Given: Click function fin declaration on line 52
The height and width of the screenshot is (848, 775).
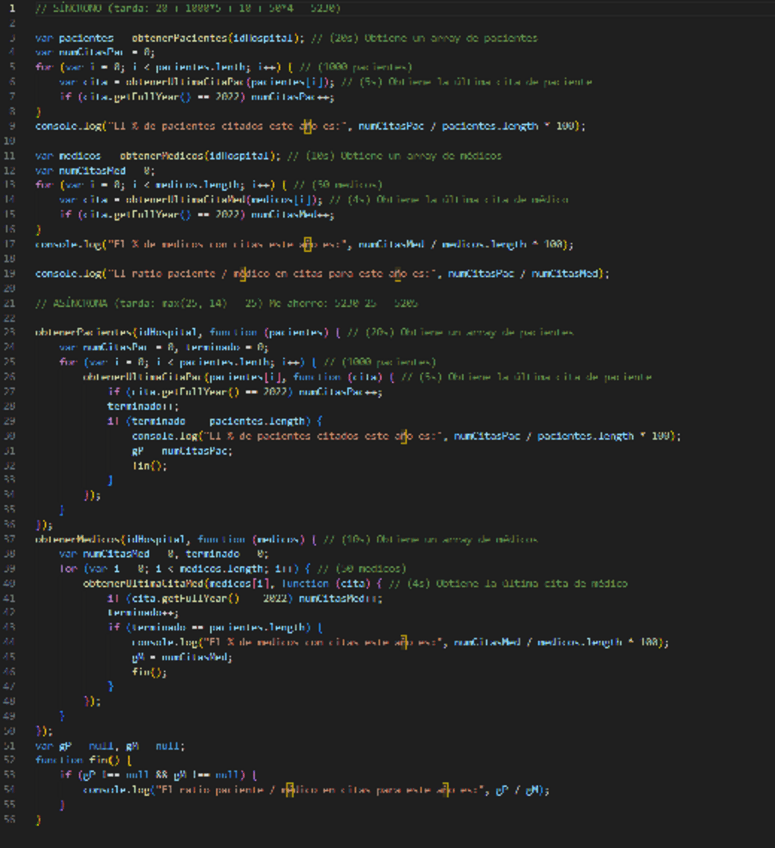Looking at the screenshot, I should [82, 759].
